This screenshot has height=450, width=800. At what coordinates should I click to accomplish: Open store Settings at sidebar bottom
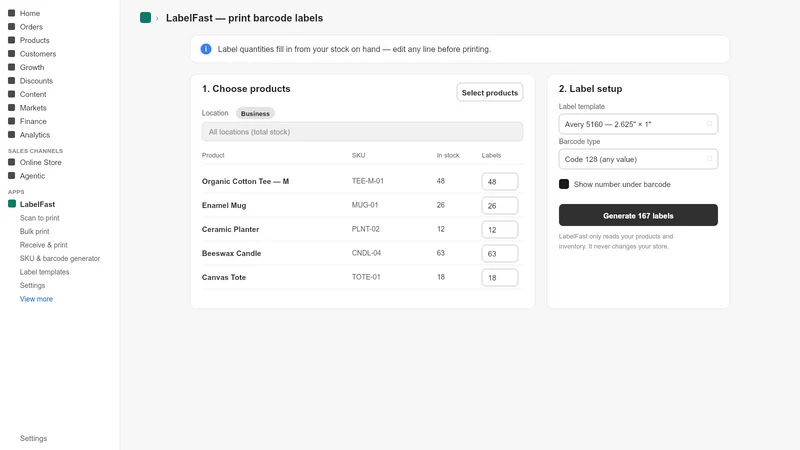[33, 438]
